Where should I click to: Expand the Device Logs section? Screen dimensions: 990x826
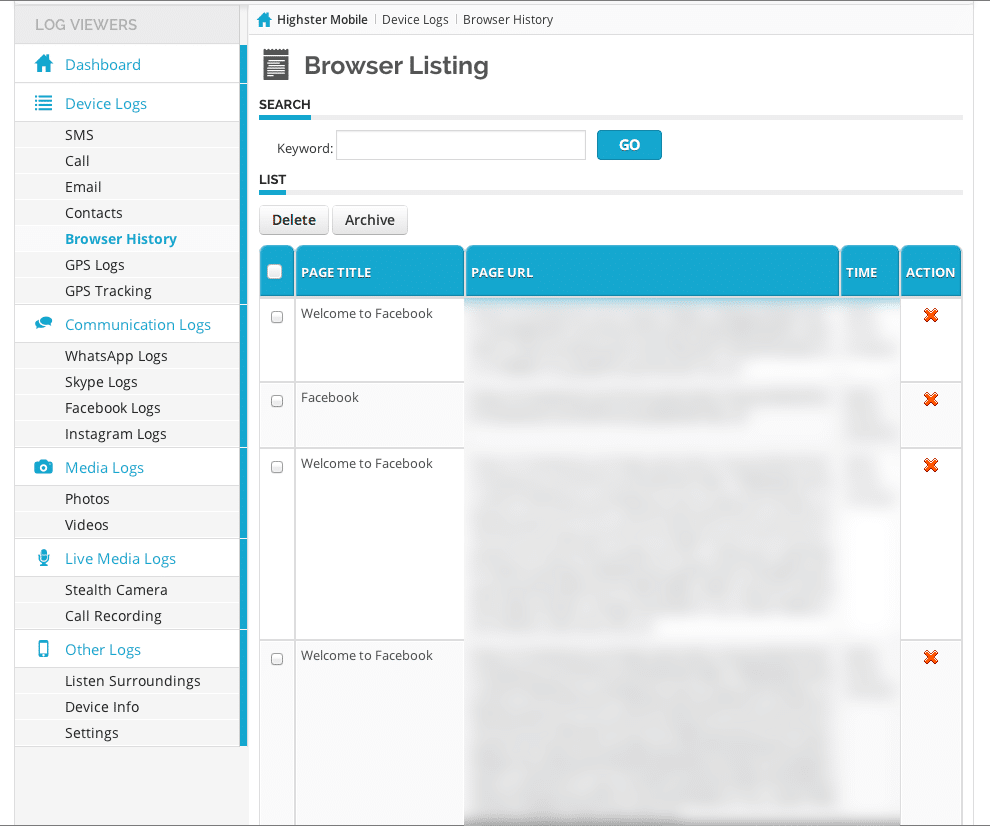(106, 104)
